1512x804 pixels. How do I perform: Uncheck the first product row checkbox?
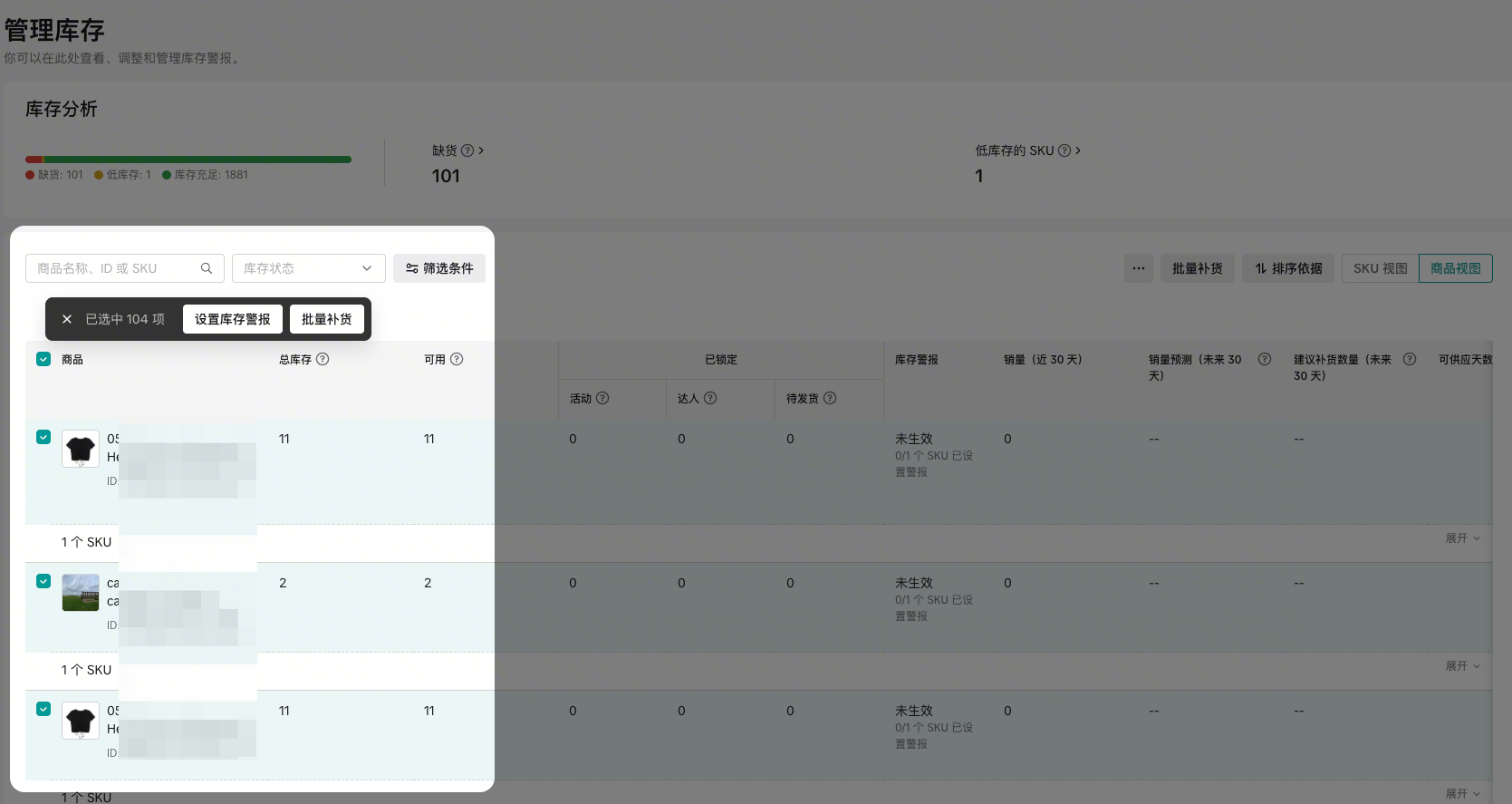pos(43,437)
